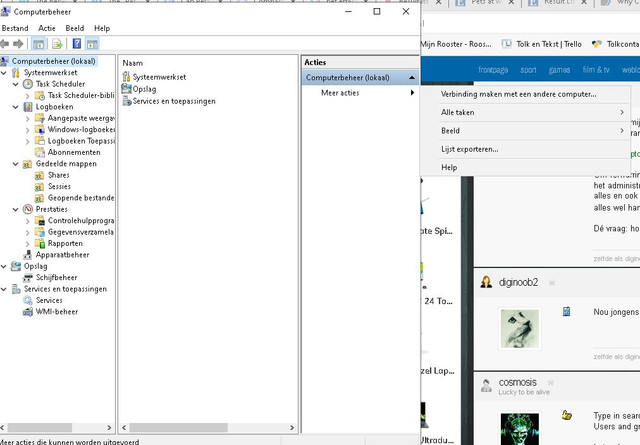Click the Schijfbeheer disk icon
Screen dimensions: 640x445
pyautogui.click(x=28, y=278)
